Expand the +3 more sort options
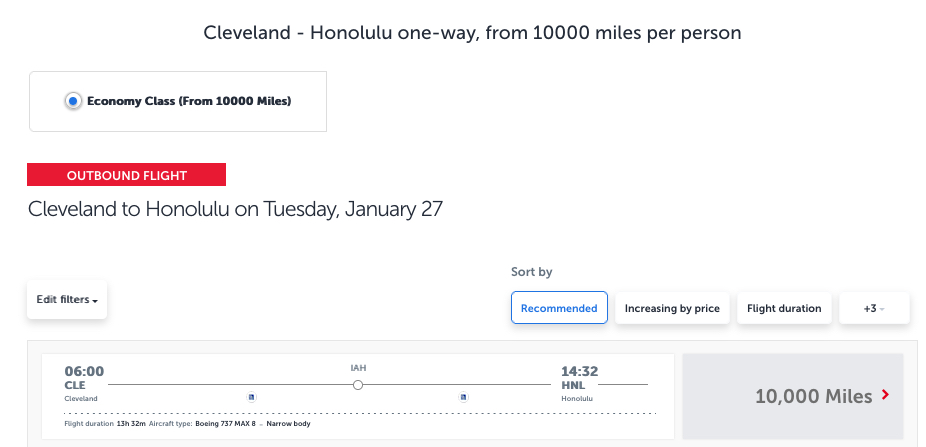 point(874,308)
